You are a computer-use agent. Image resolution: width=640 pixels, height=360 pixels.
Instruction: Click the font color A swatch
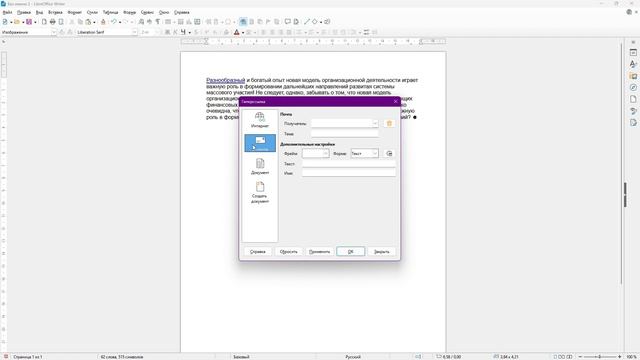point(236,32)
